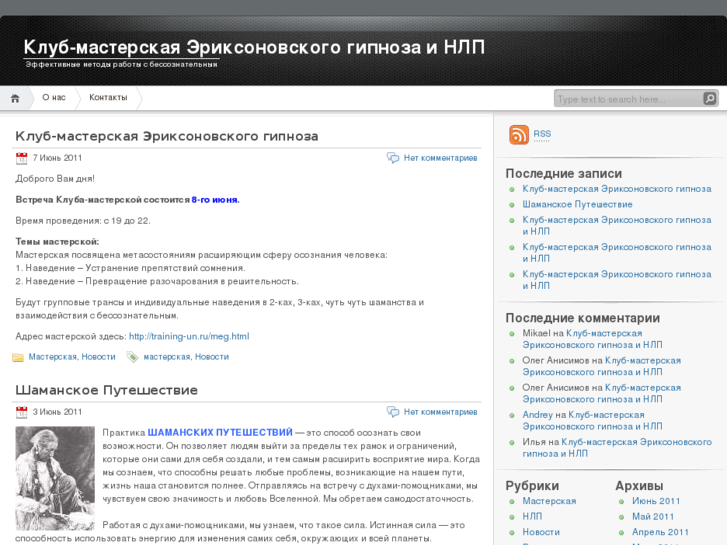Open post title Шаманское Путешествие
The image size is (727, 545).
(107, 390)
